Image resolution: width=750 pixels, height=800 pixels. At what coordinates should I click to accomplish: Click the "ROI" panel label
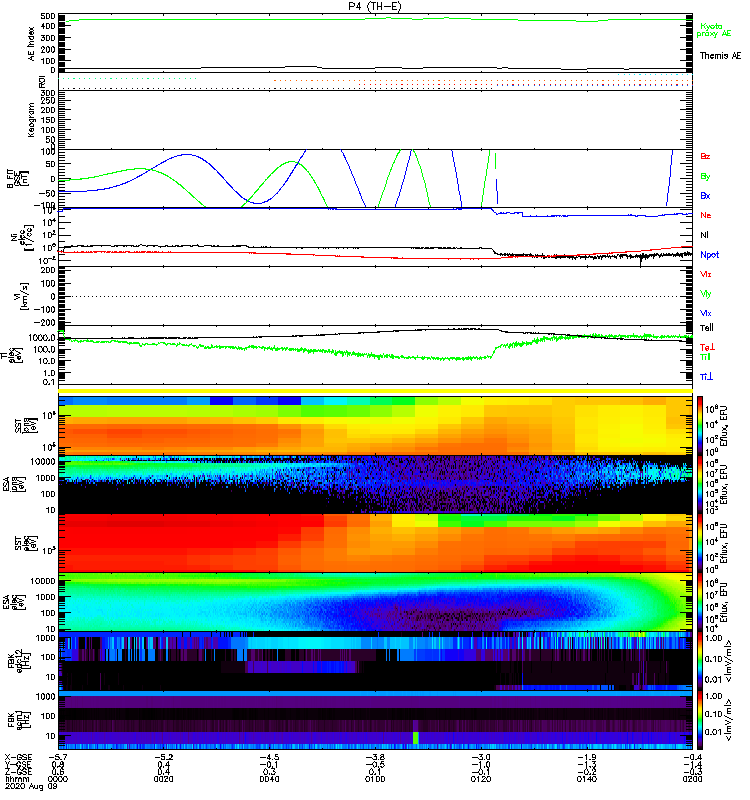click(x=42, y=82)
